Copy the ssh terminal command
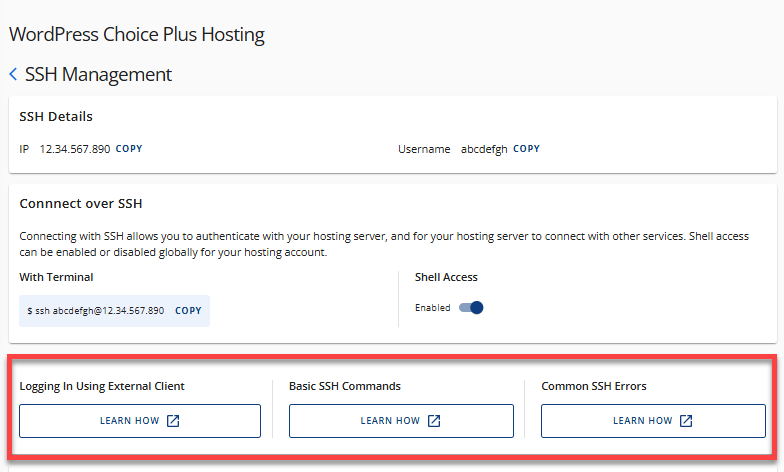 coord(188,311)
